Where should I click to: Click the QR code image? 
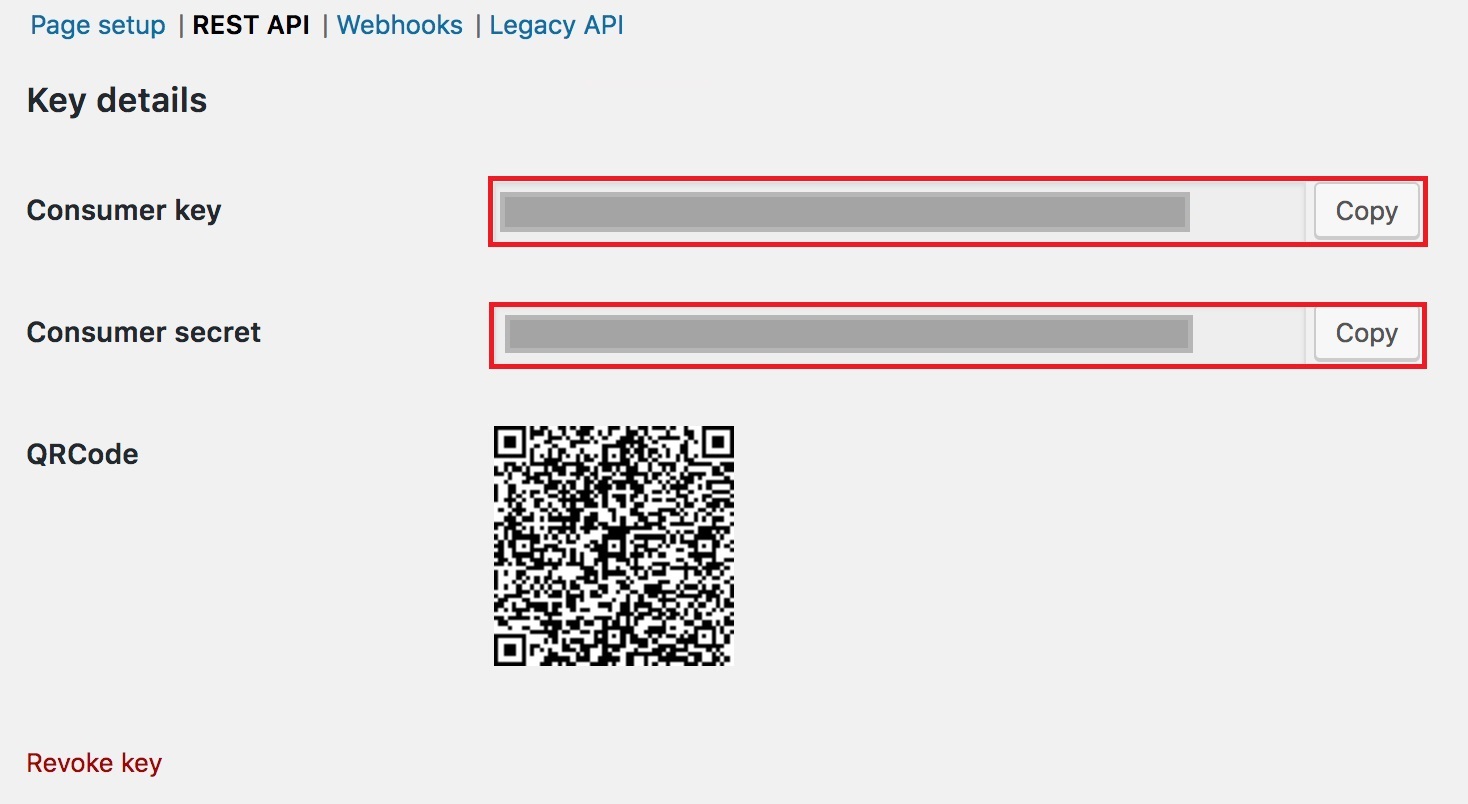click(x=614, y=546)
